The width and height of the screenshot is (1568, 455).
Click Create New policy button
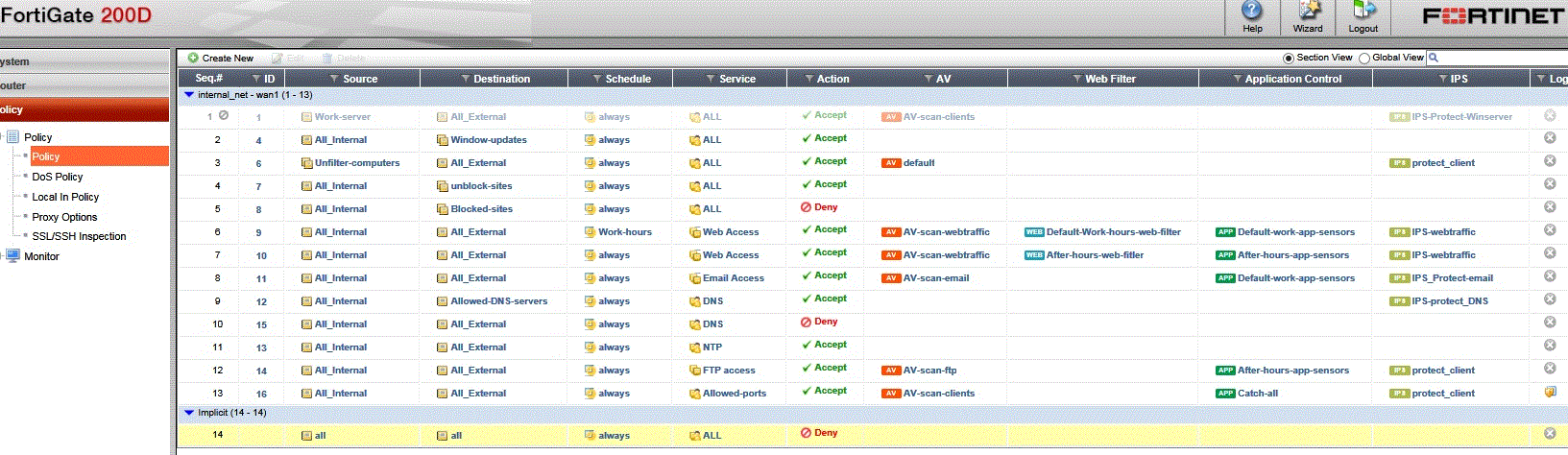221,59
